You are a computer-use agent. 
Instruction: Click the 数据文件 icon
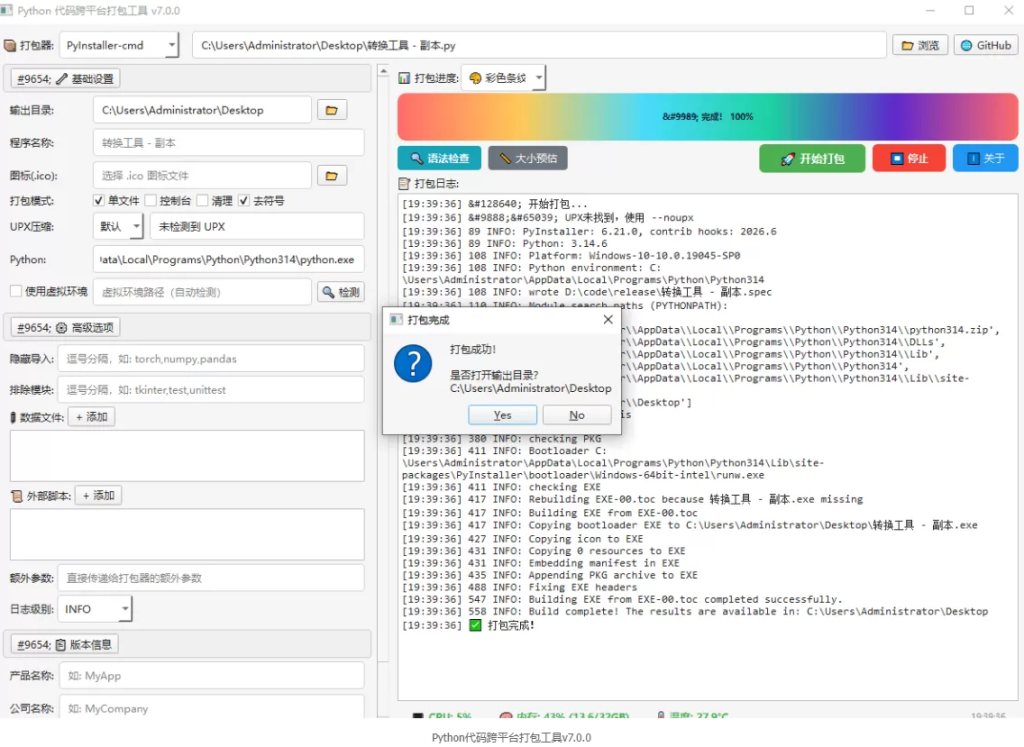(12, 417)
